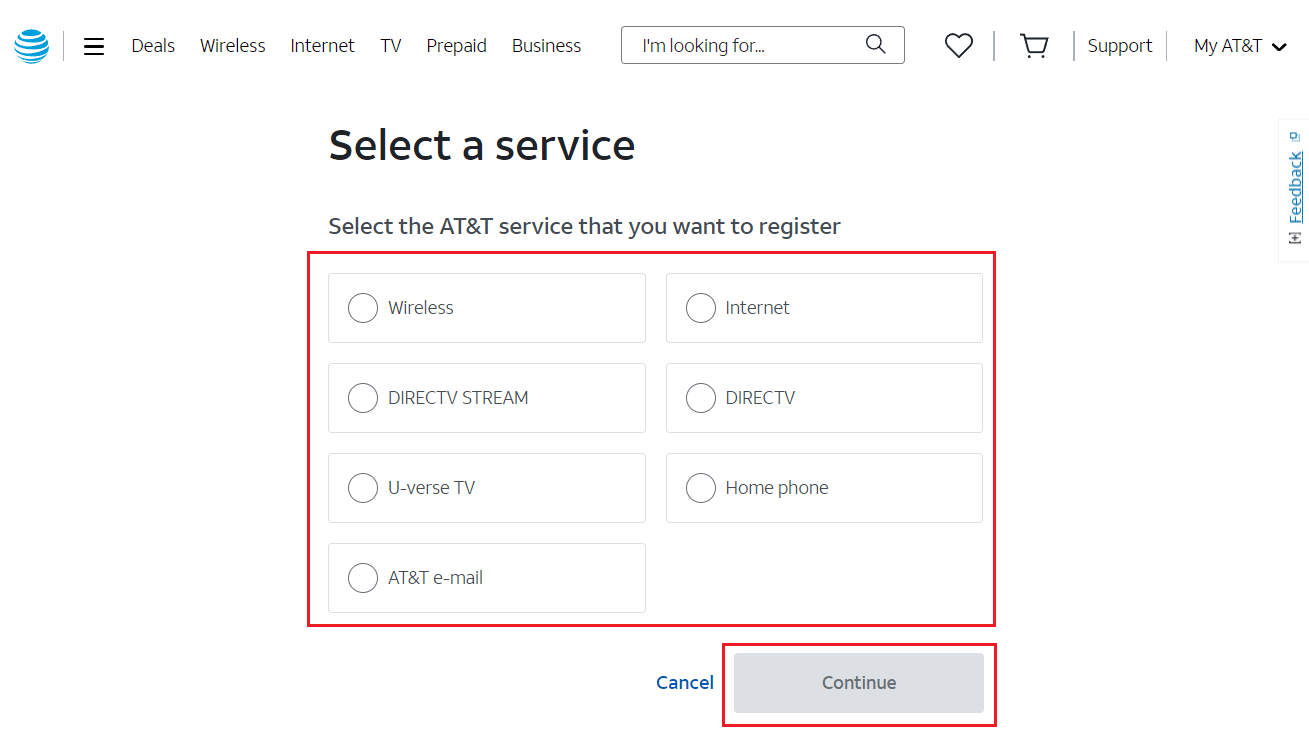
Task: Expand the My AT&T dropdown
Action: click(x=1239, y=45)
